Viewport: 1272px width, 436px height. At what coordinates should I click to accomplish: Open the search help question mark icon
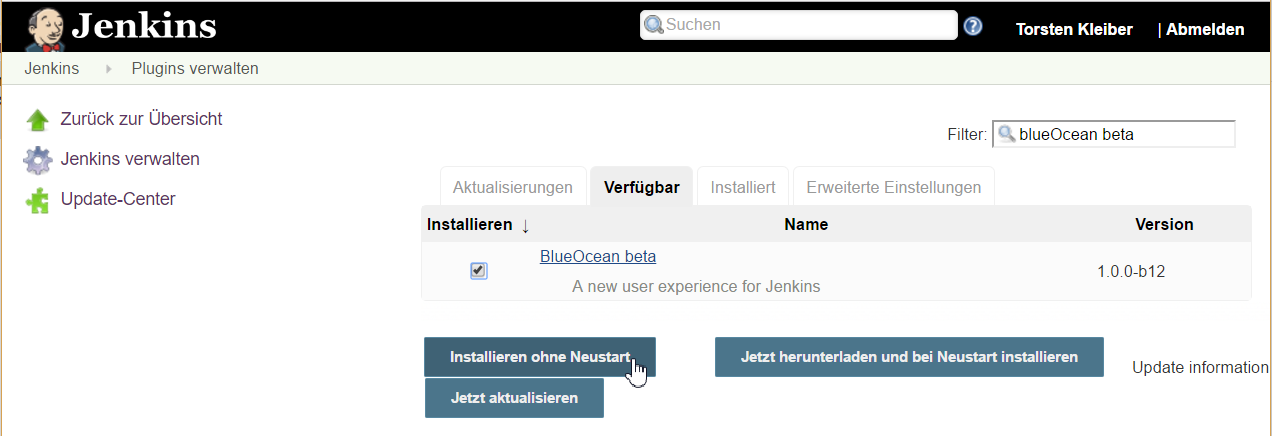tap(973, 26)
